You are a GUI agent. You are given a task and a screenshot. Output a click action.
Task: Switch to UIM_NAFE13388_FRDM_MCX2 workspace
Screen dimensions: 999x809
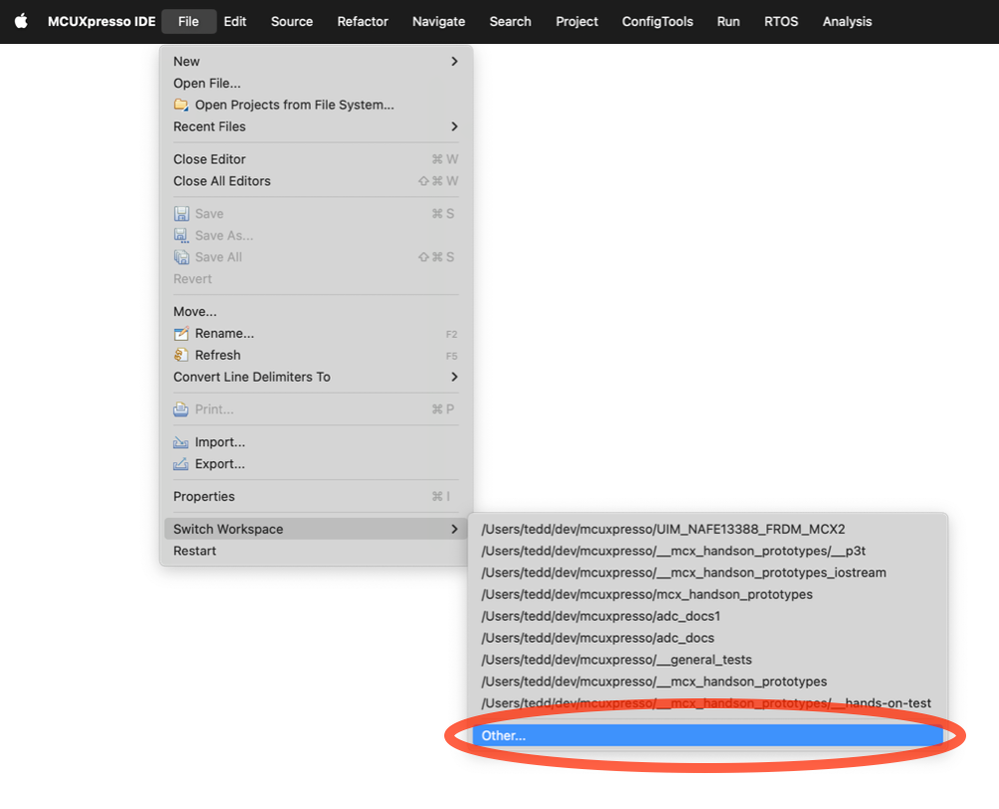(707, 529)
